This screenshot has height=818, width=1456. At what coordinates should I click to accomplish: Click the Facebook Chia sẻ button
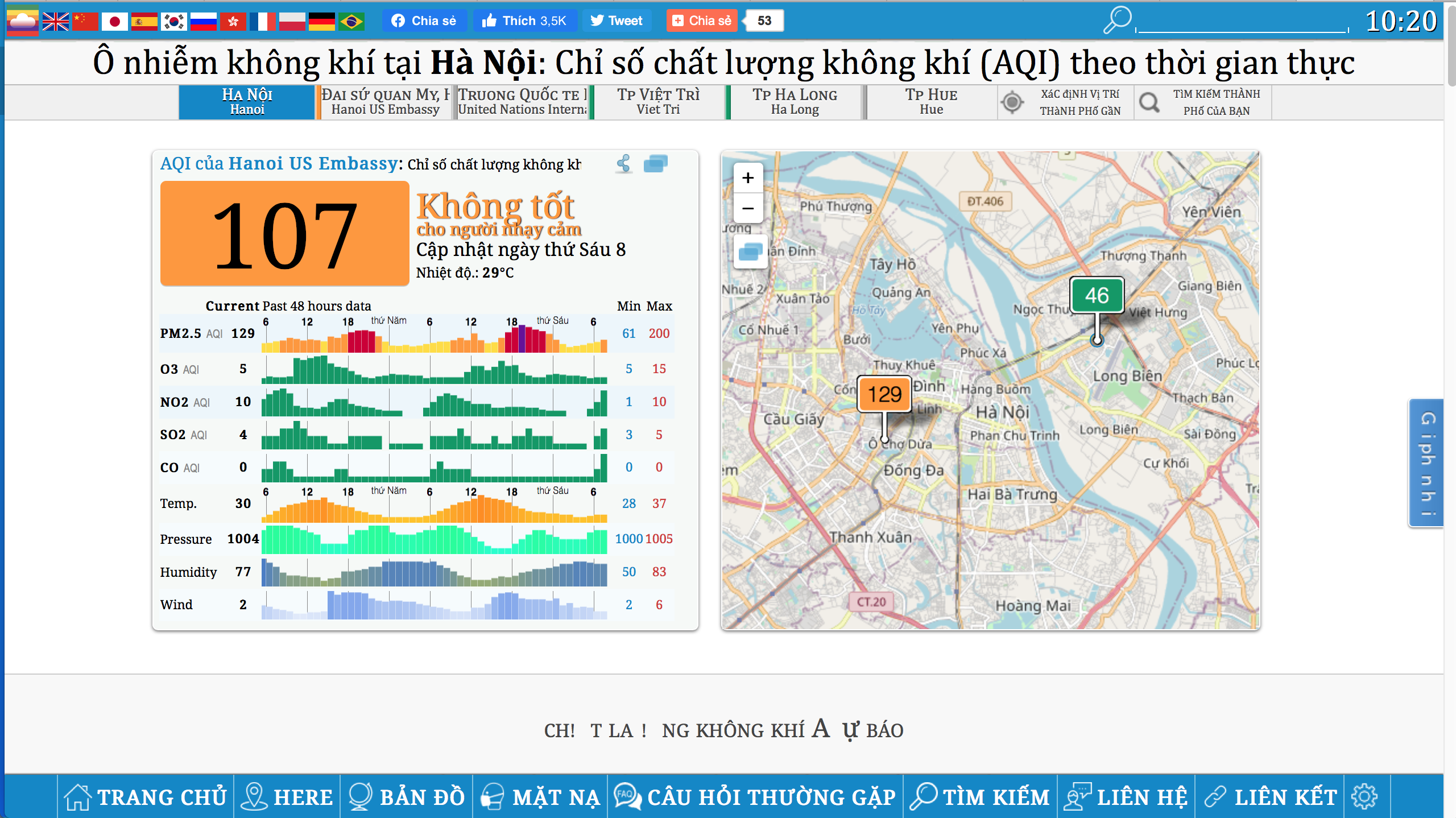click(x=424, y=21)
